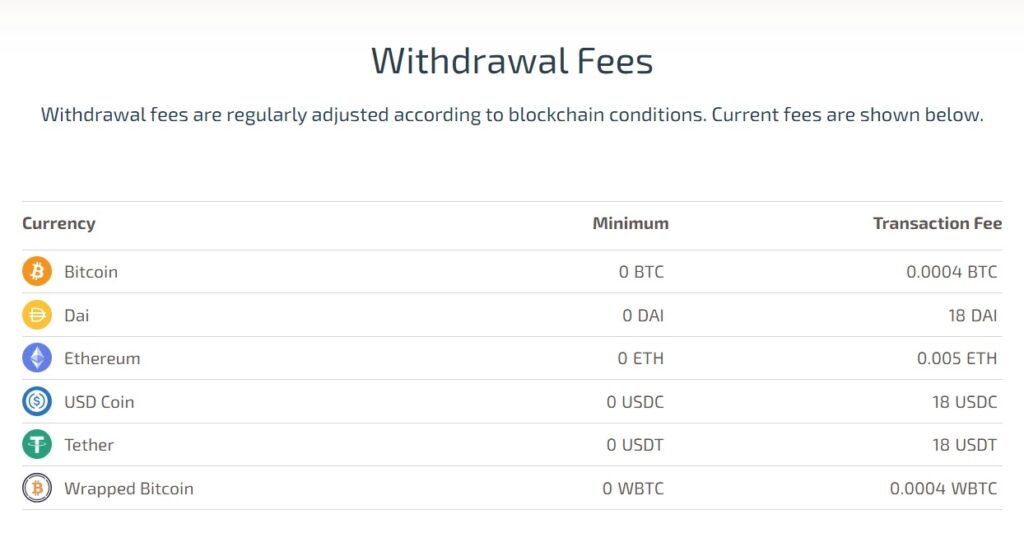Viewport: 1024px width, 538px height.
Task: Click the purple Ethereum diamond icon
Action: [x=37, y=358]
